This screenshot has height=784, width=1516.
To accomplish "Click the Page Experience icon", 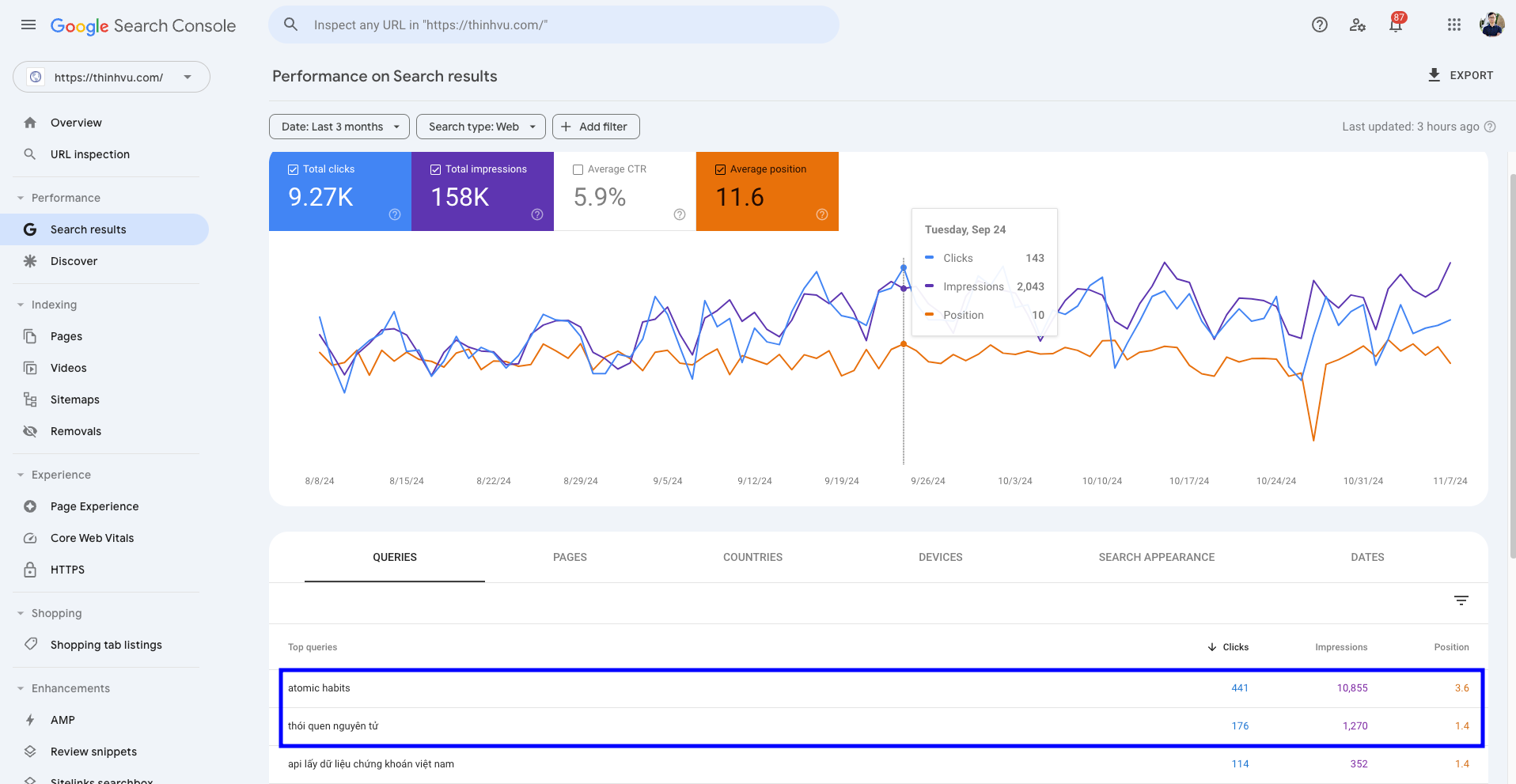I will [30, 506].
